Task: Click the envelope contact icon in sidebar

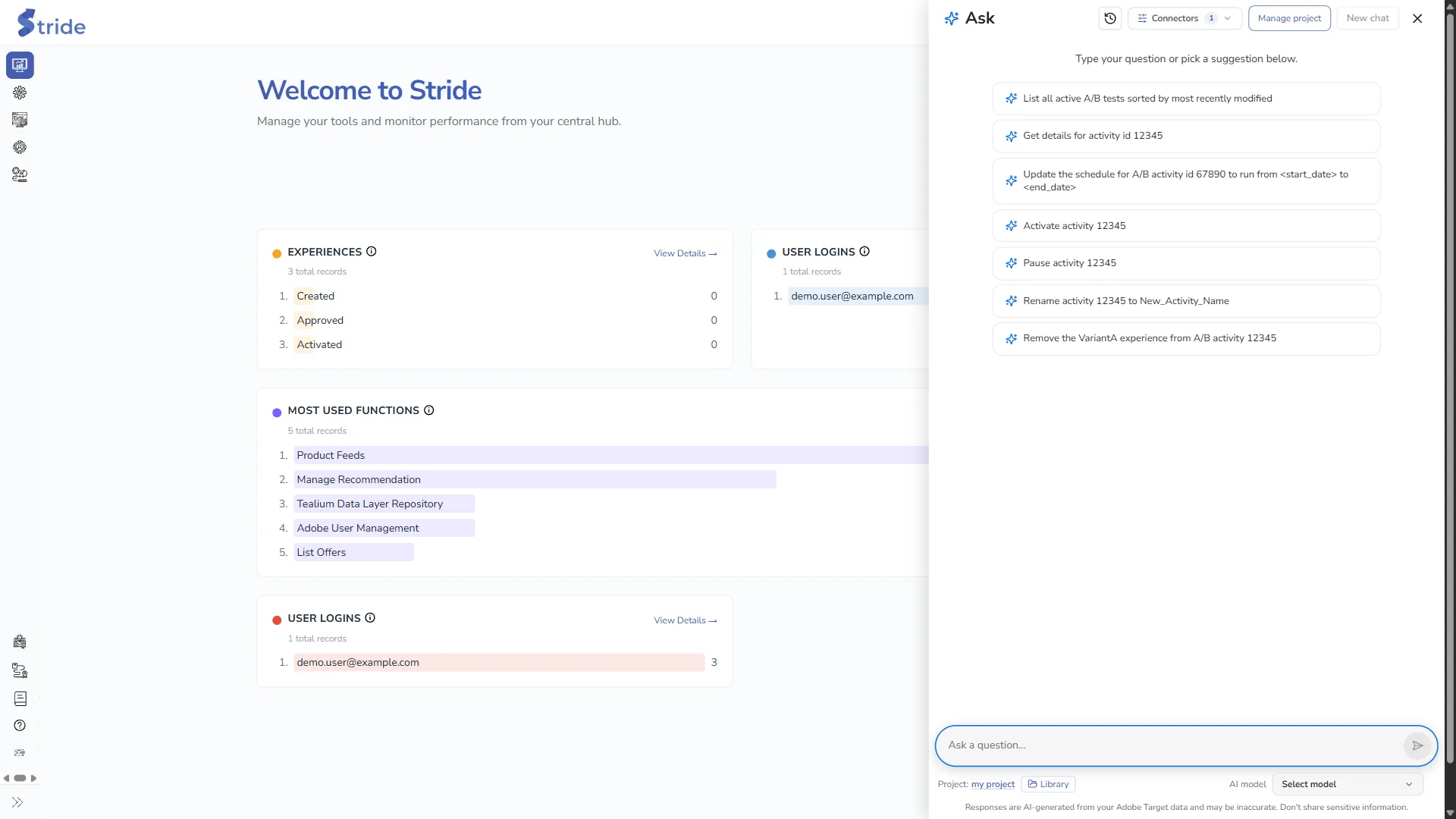Action: tap(20, 753)
